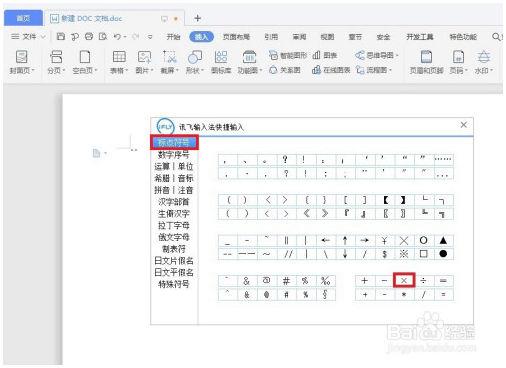
Task: Insert the 》 double right angle bracket
Action: tap(325, 213)
